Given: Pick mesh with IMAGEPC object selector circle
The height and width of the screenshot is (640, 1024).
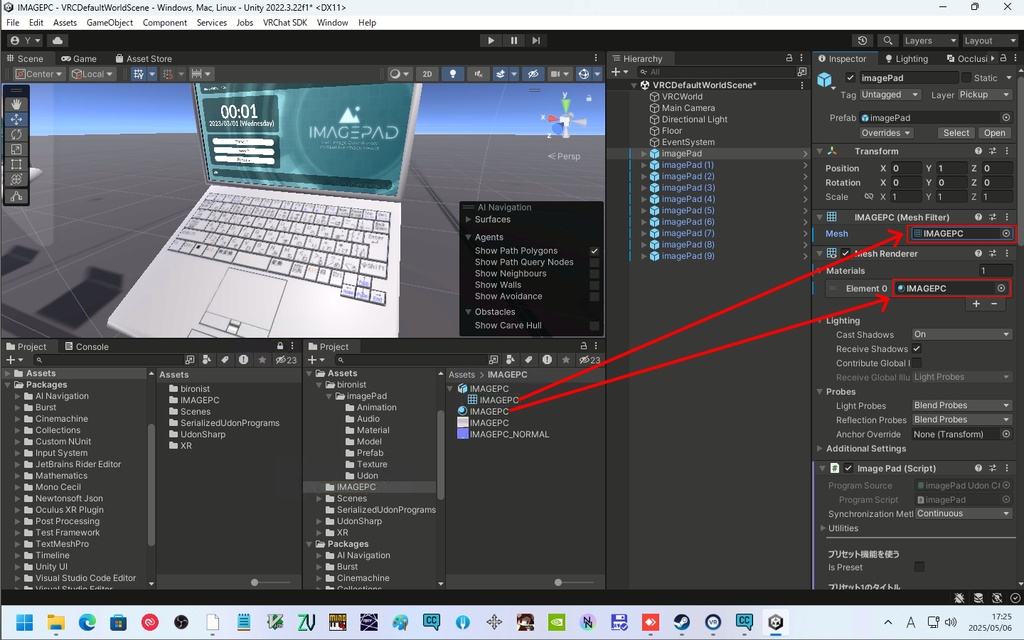Looking at the screenshot, I should (x=1006, y=233).
